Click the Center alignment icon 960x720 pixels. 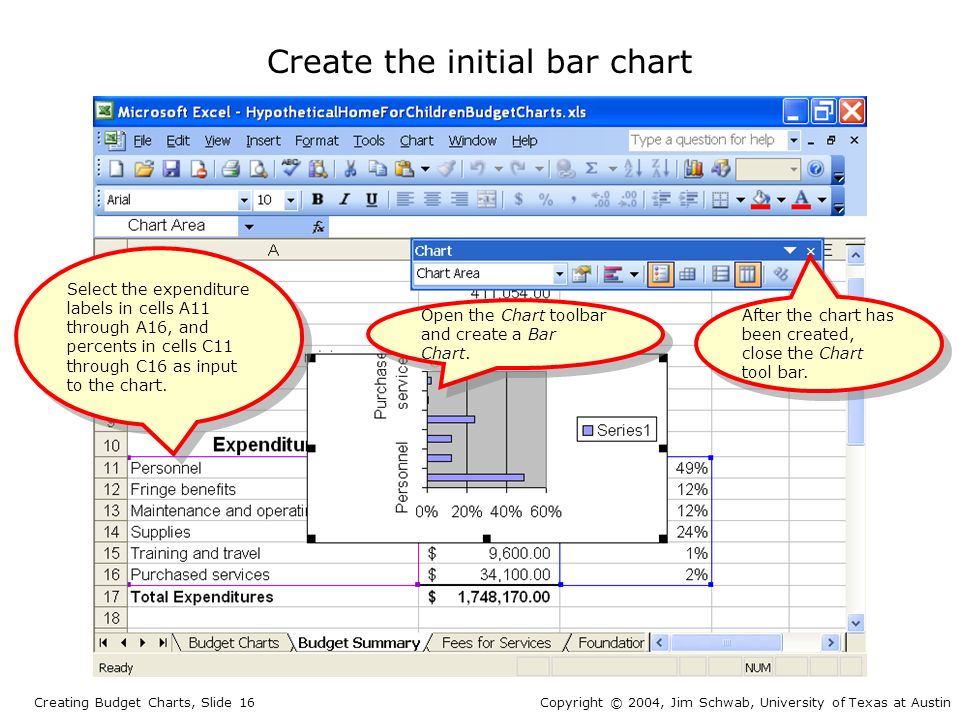pyautogui.click(x=432, y=199)
